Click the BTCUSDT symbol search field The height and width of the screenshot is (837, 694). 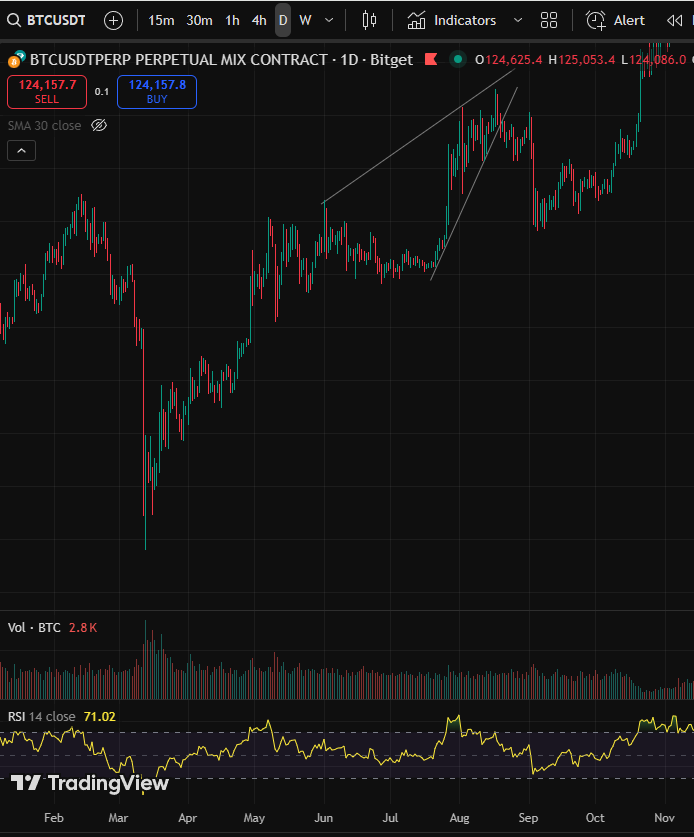(x=48, y=20)
